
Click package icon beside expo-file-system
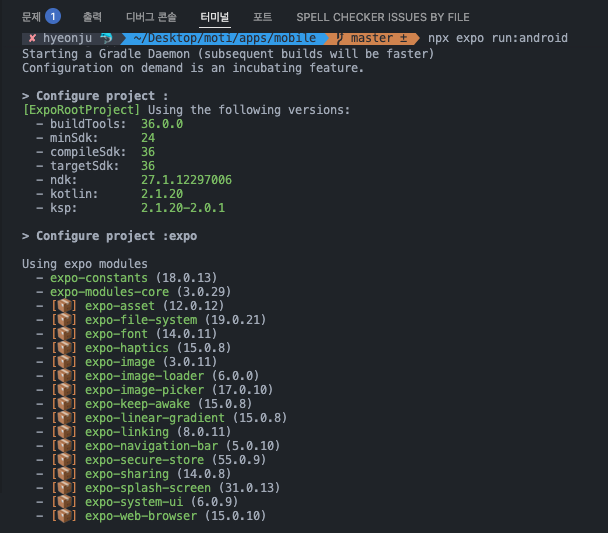pos(65,320)
